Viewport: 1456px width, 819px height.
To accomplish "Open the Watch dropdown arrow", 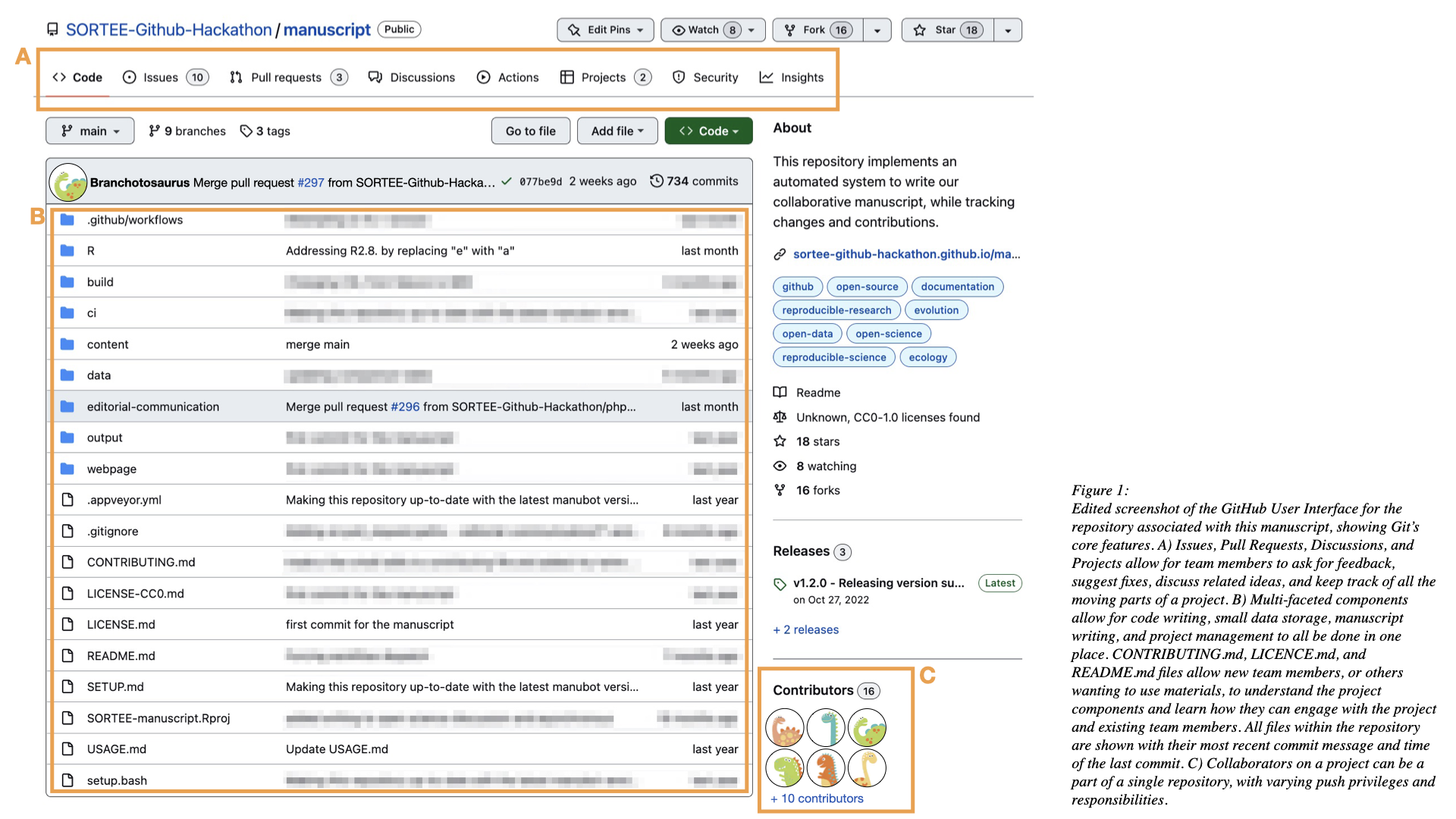I will 750,30.
